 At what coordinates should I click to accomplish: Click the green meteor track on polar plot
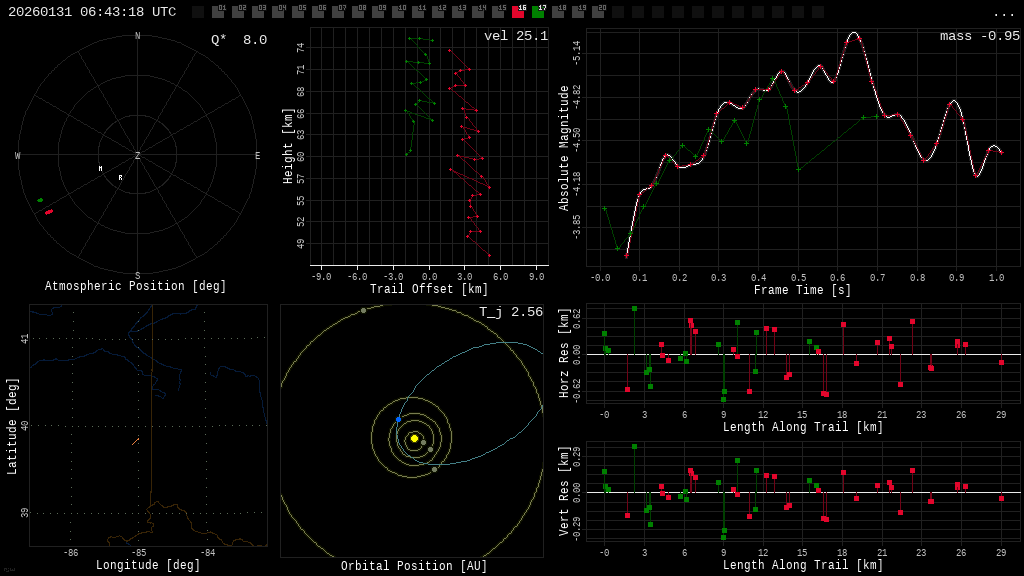40,200
